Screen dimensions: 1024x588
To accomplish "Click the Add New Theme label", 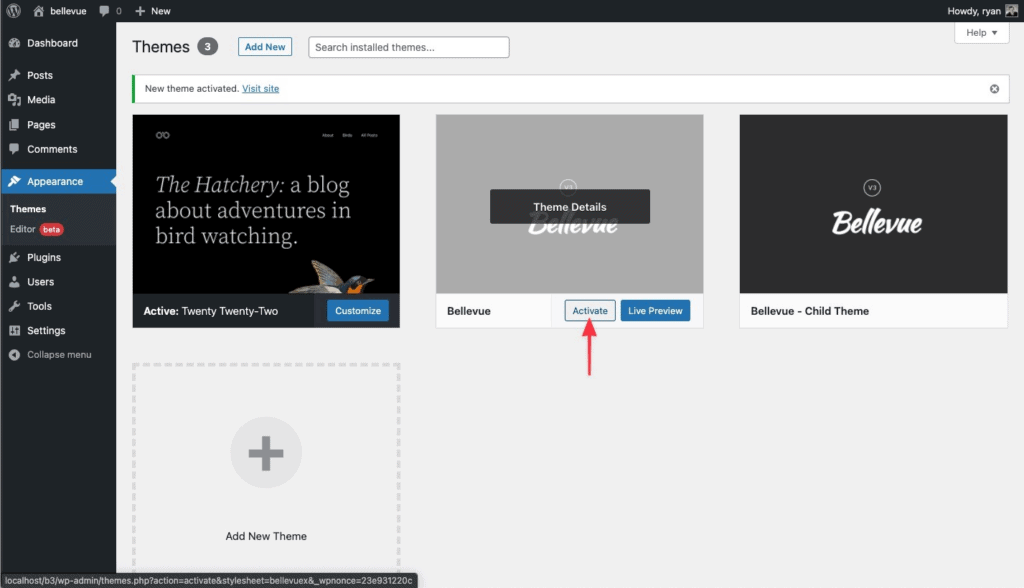I will pyautogui.click(x=266, y=536).
